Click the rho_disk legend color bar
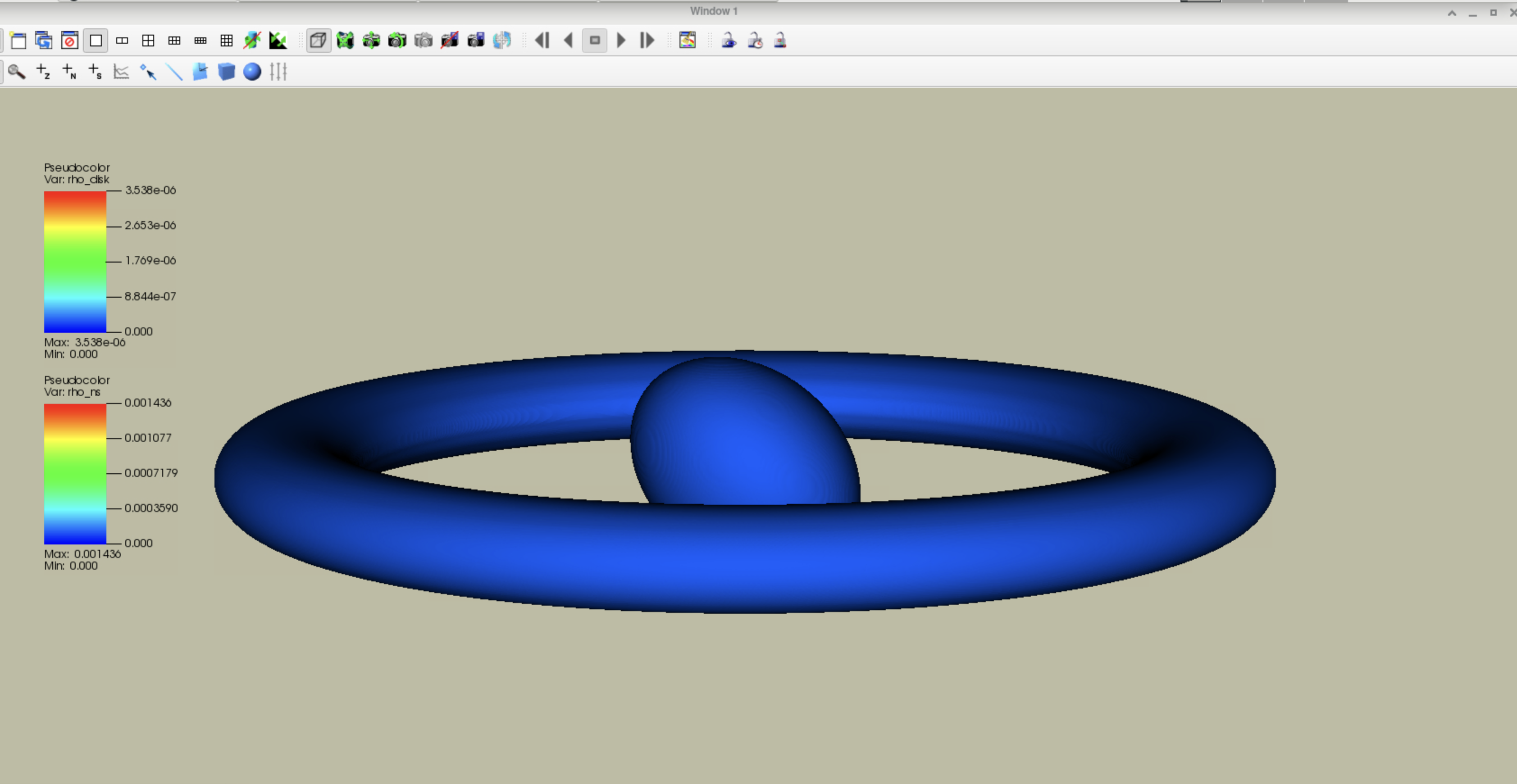The height and width of the screenshot is (784, 1517). [75, 262]
